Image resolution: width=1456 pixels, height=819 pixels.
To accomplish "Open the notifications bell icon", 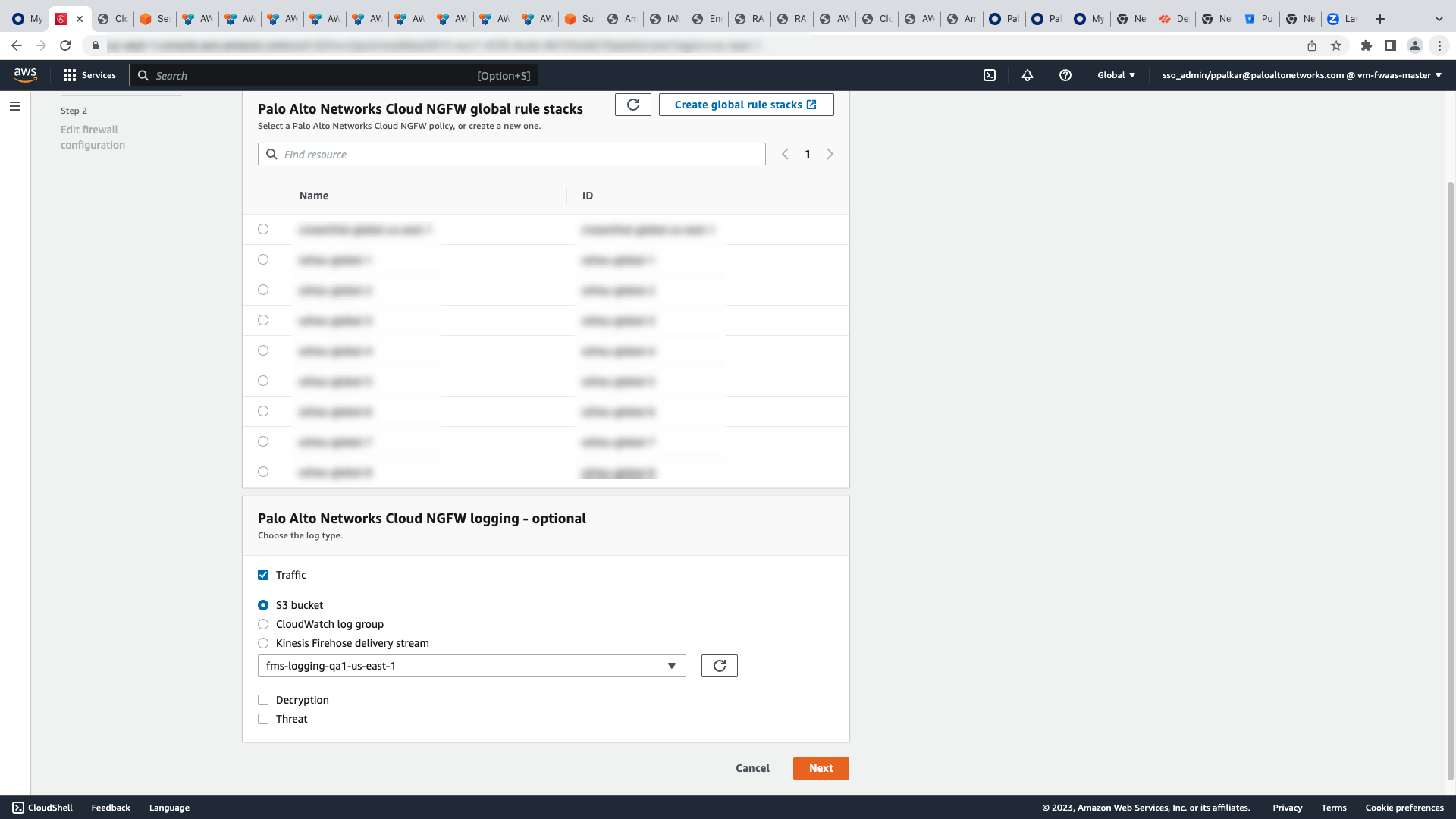I will click(1028, 75).
